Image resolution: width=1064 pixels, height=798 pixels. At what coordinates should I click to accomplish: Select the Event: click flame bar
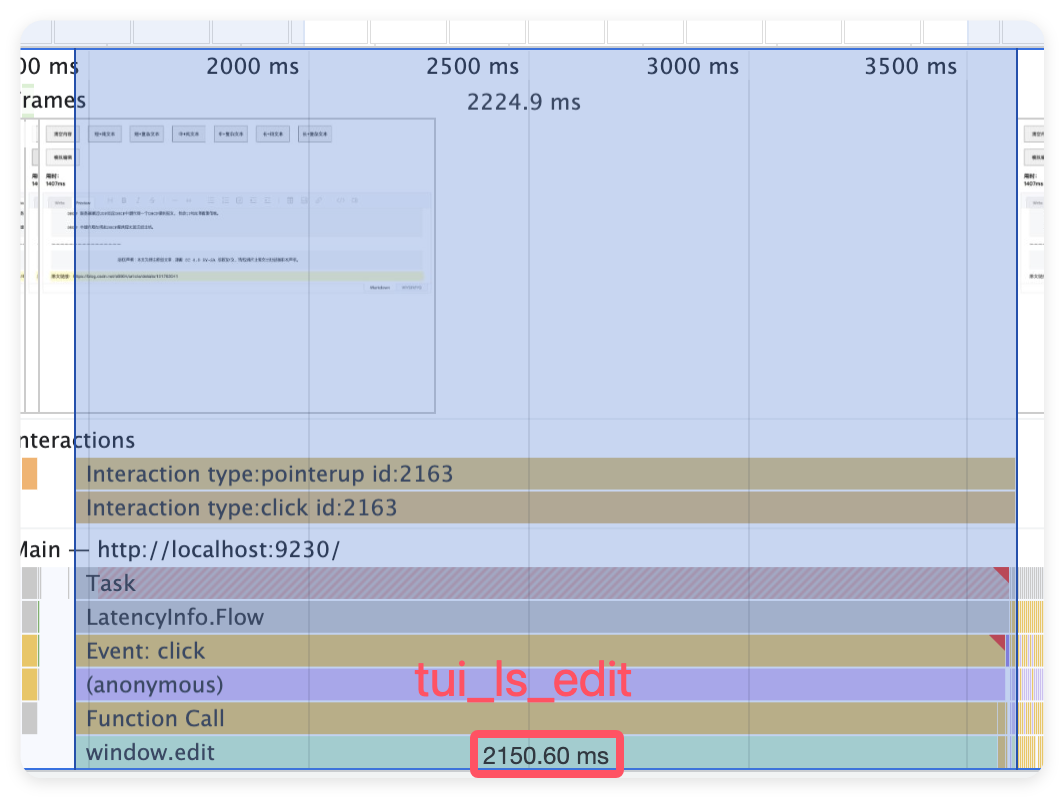coord(541,651)
